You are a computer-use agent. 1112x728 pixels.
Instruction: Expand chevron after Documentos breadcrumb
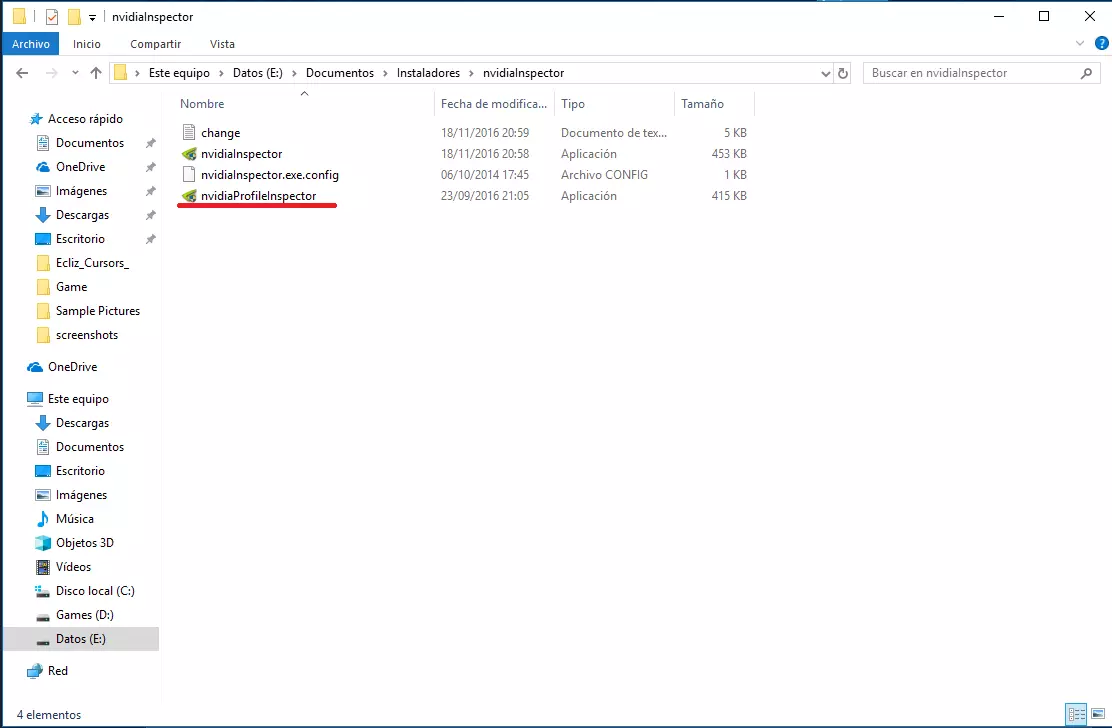pos(385,73)
